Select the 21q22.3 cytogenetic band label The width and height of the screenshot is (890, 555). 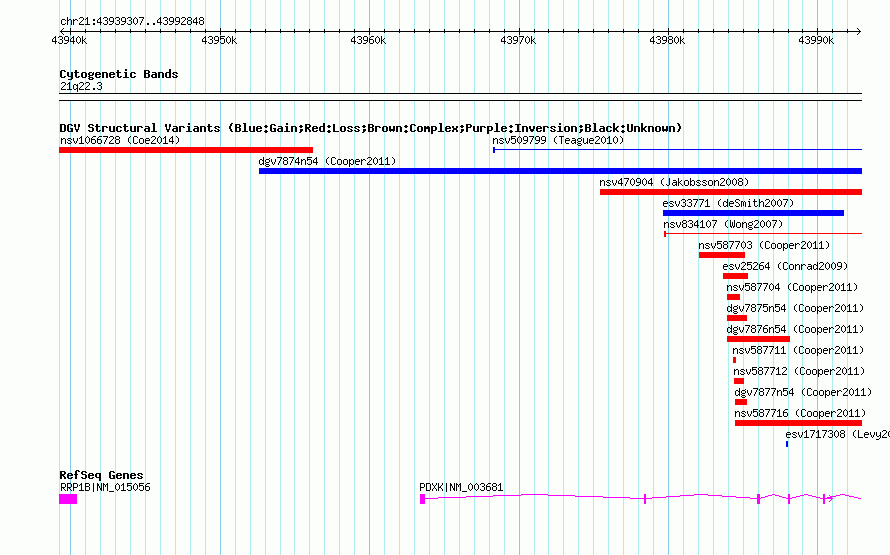pyautogui.click(x=81, y=86)
